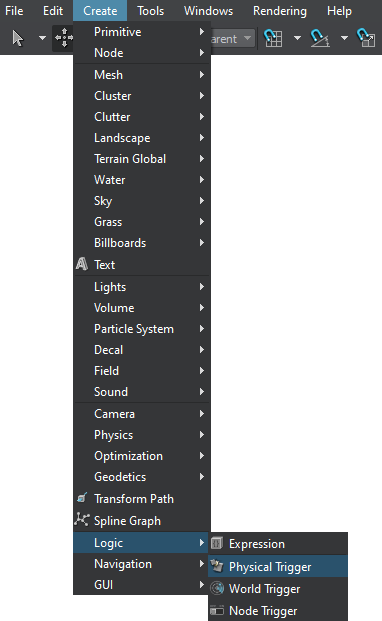
Task: Toggle snap to grid magnet icon
Action: click(273, 38)
